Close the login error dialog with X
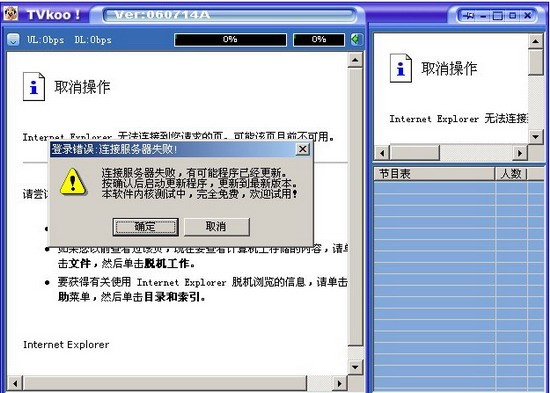Viewport: 550px width, 393px height. click(302, 149)
